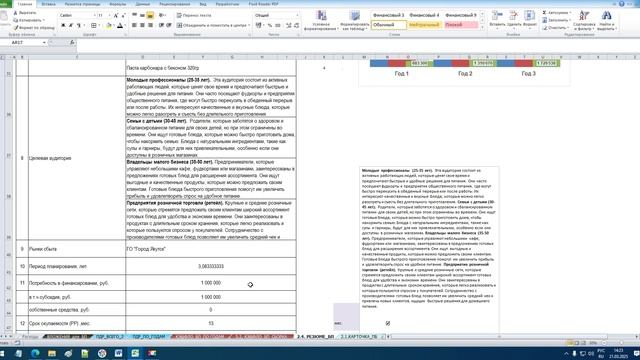Switch to the Рецензирование ribbon tab
Image resolution: width=640 pixels, height=360 pixels.
pyautogui.click(x=175, y=4)
